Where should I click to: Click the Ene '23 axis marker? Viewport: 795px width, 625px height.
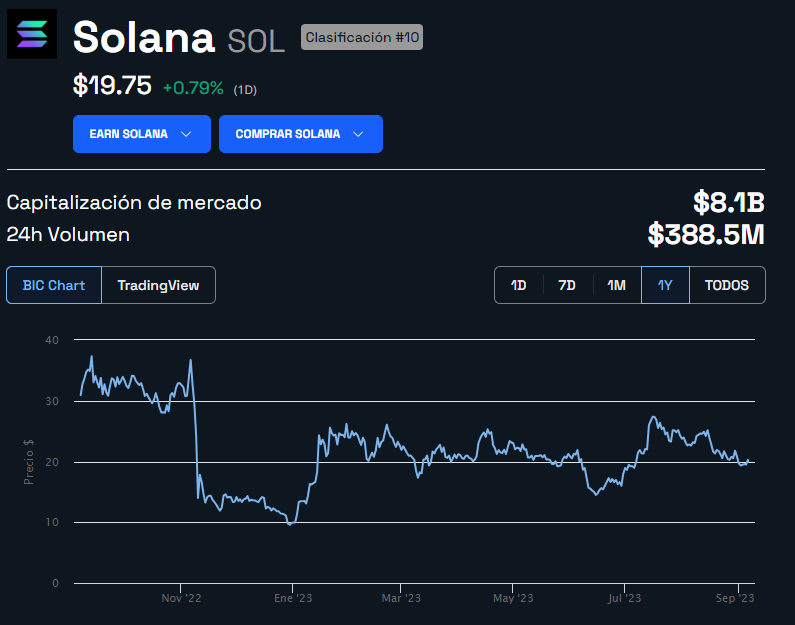[293, 598]
